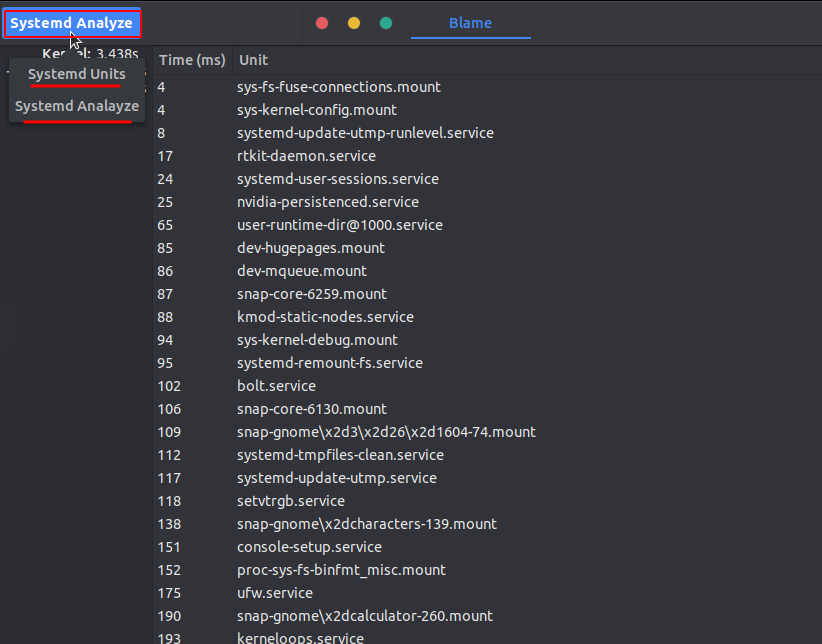This screenshot has width=822, height=644.
Task: Click the yellow circle icon in header
Action: pos(354,23)
